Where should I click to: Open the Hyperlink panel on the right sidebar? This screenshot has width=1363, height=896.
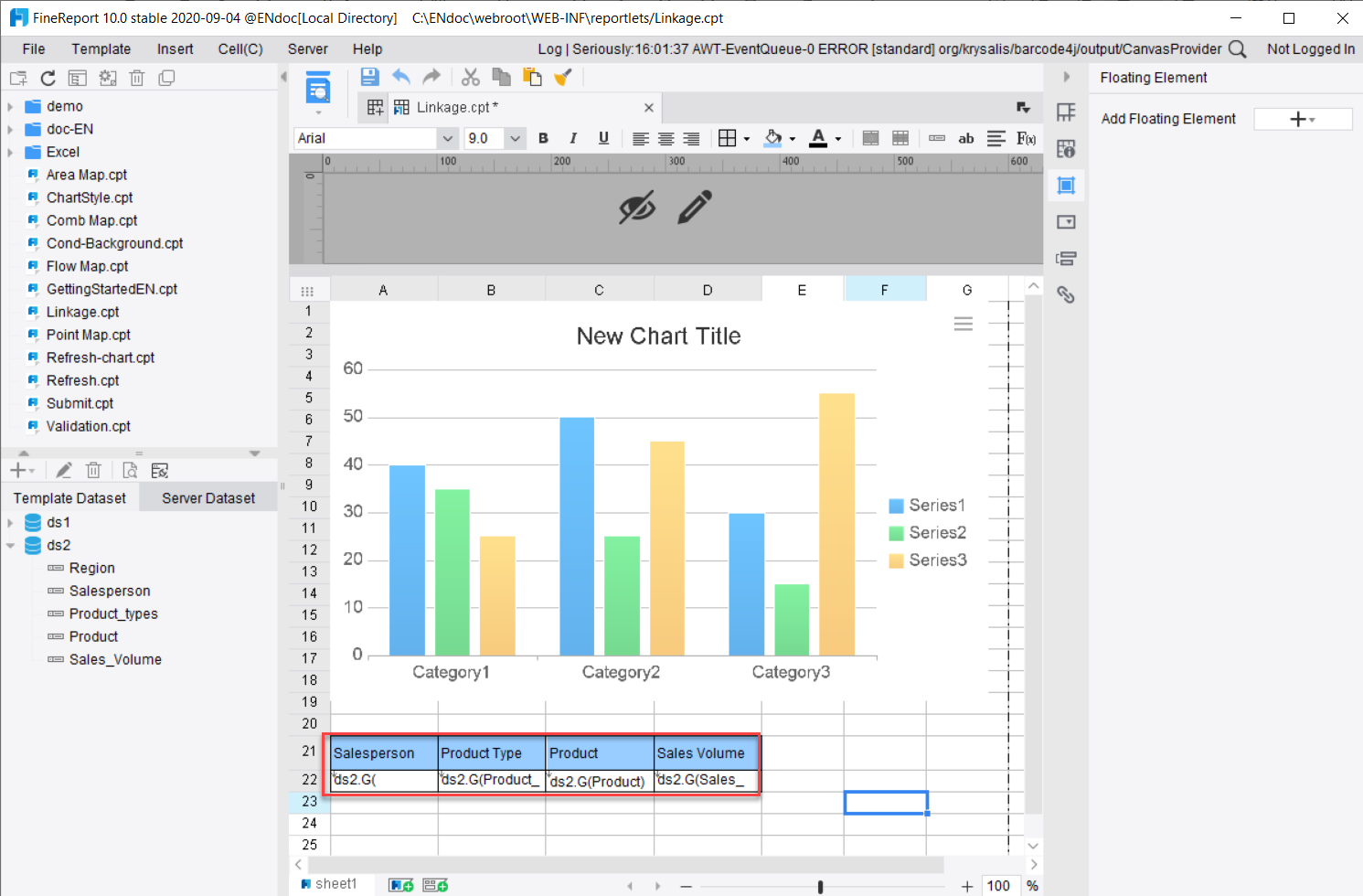coord(1066,294)
